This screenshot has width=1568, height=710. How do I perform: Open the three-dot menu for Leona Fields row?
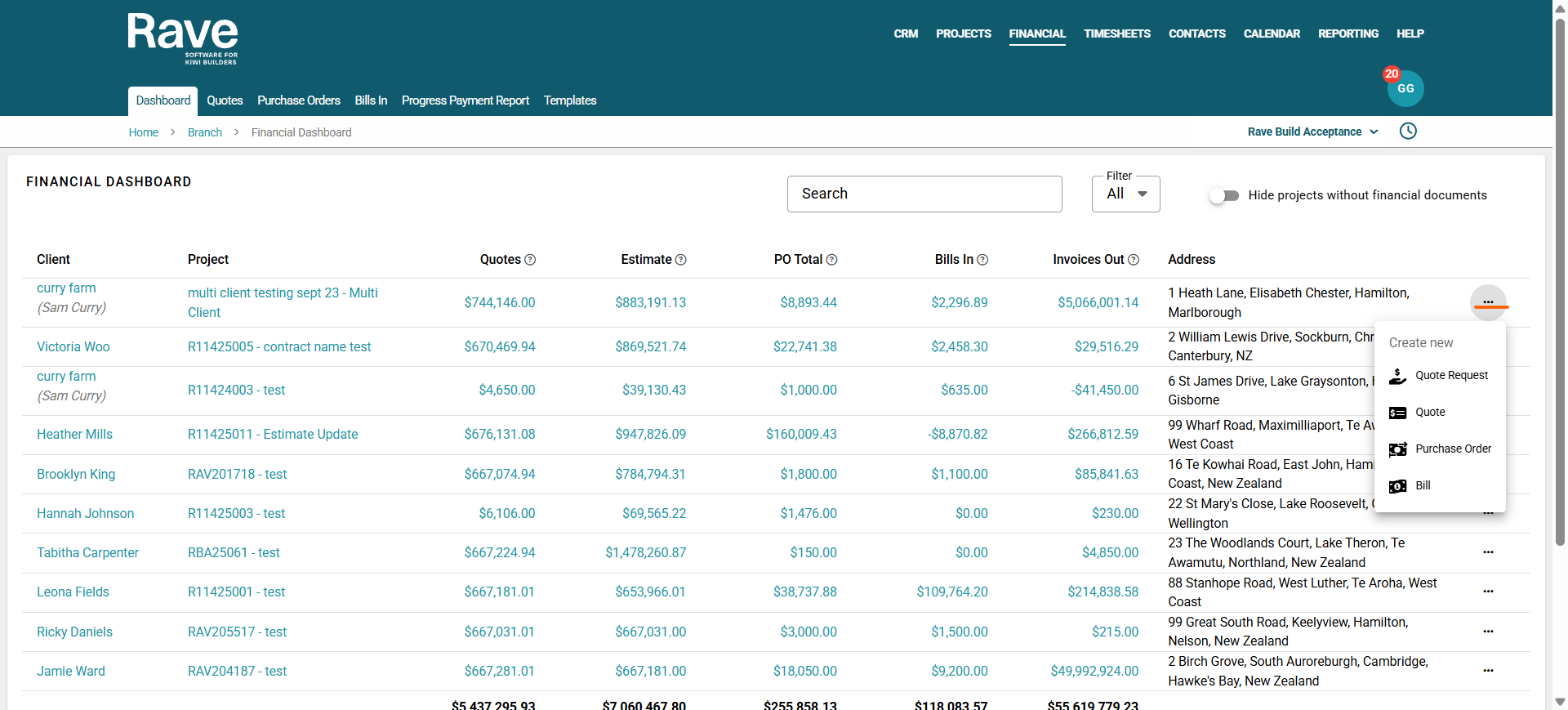[x=1488, y=592]
